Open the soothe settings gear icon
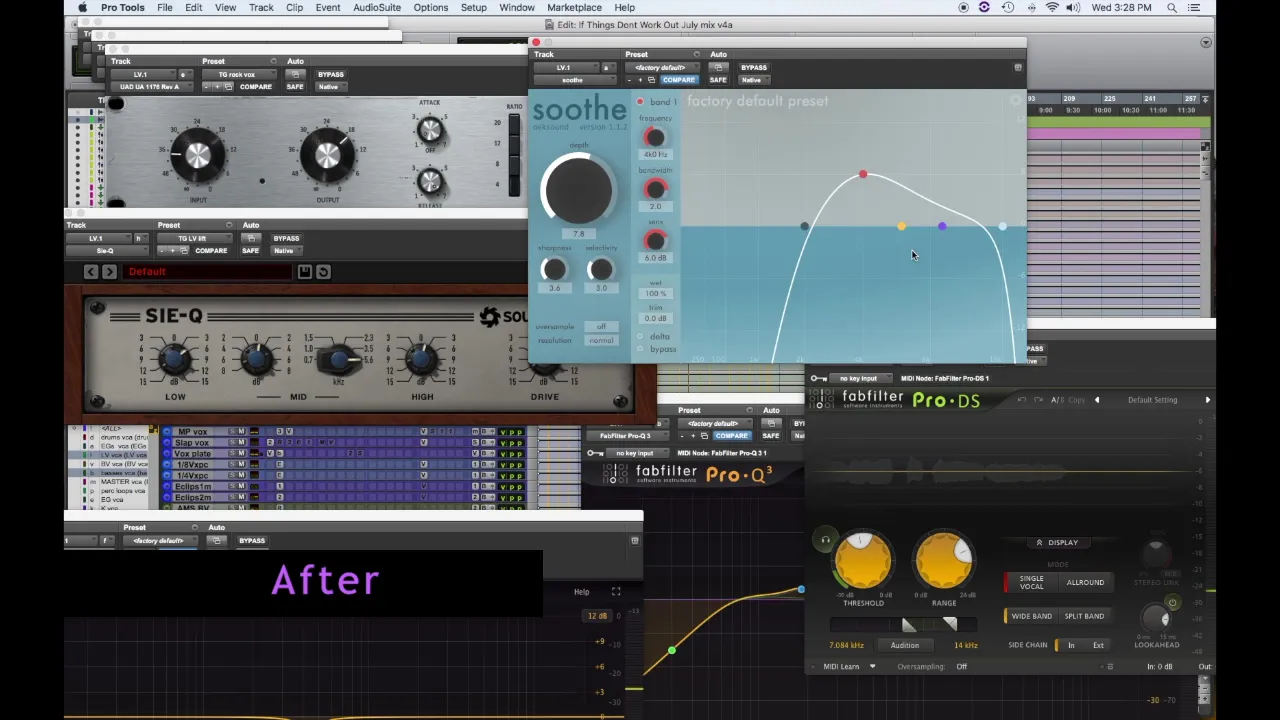Viewport: 1280px width, 720px height. tap(1016, 100)
